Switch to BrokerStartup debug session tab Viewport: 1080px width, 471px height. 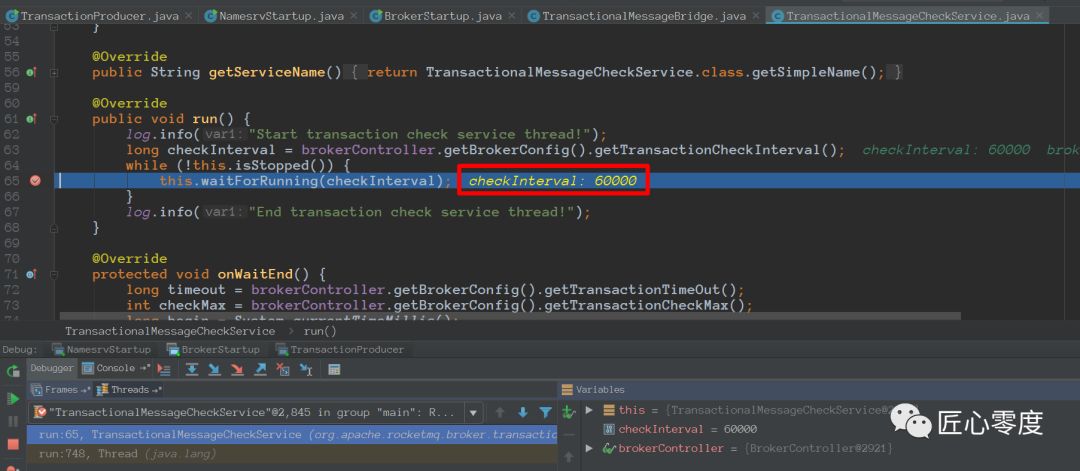pos(213,350)
